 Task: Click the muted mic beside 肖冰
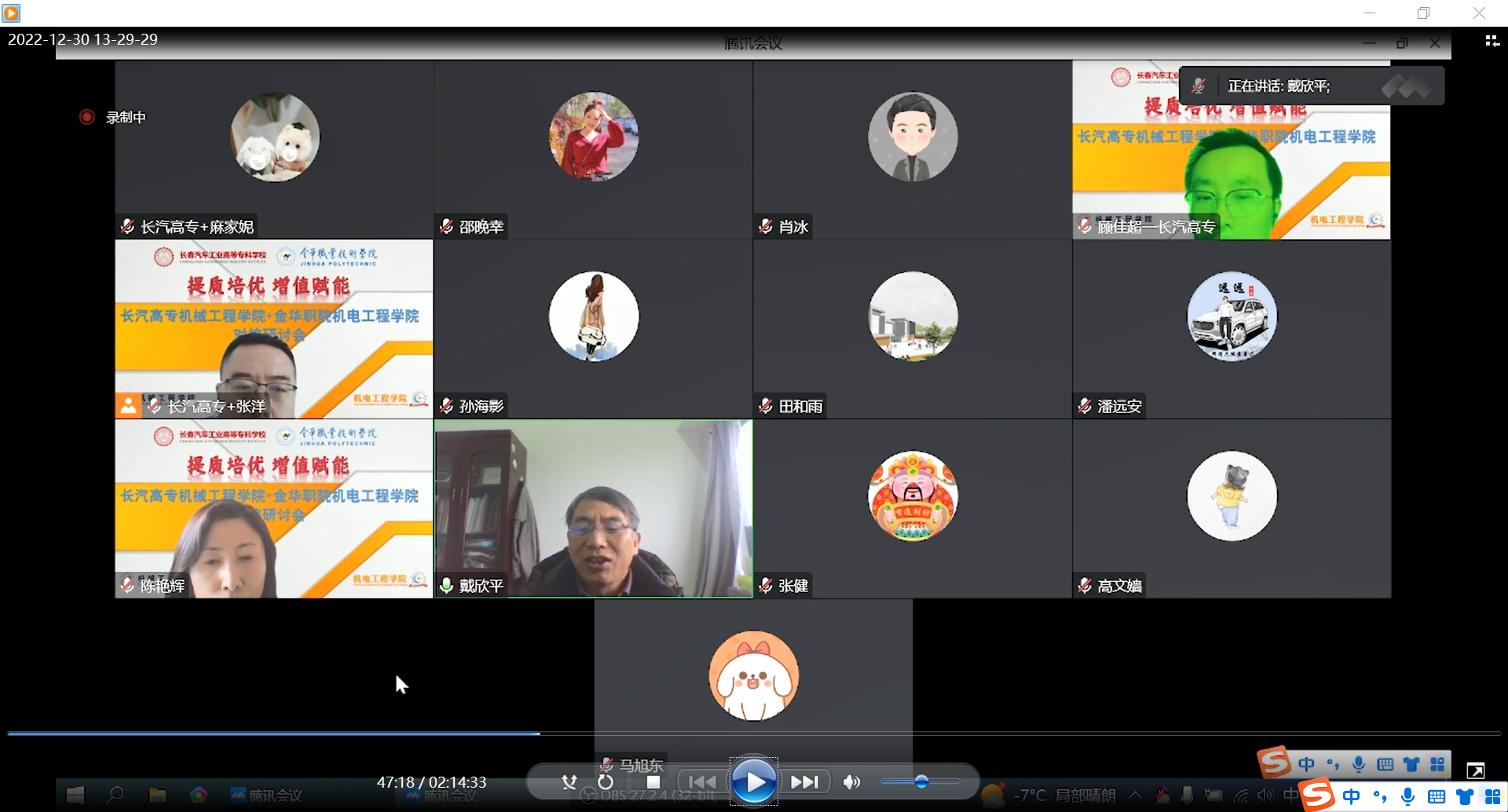(x=765, y=227)
